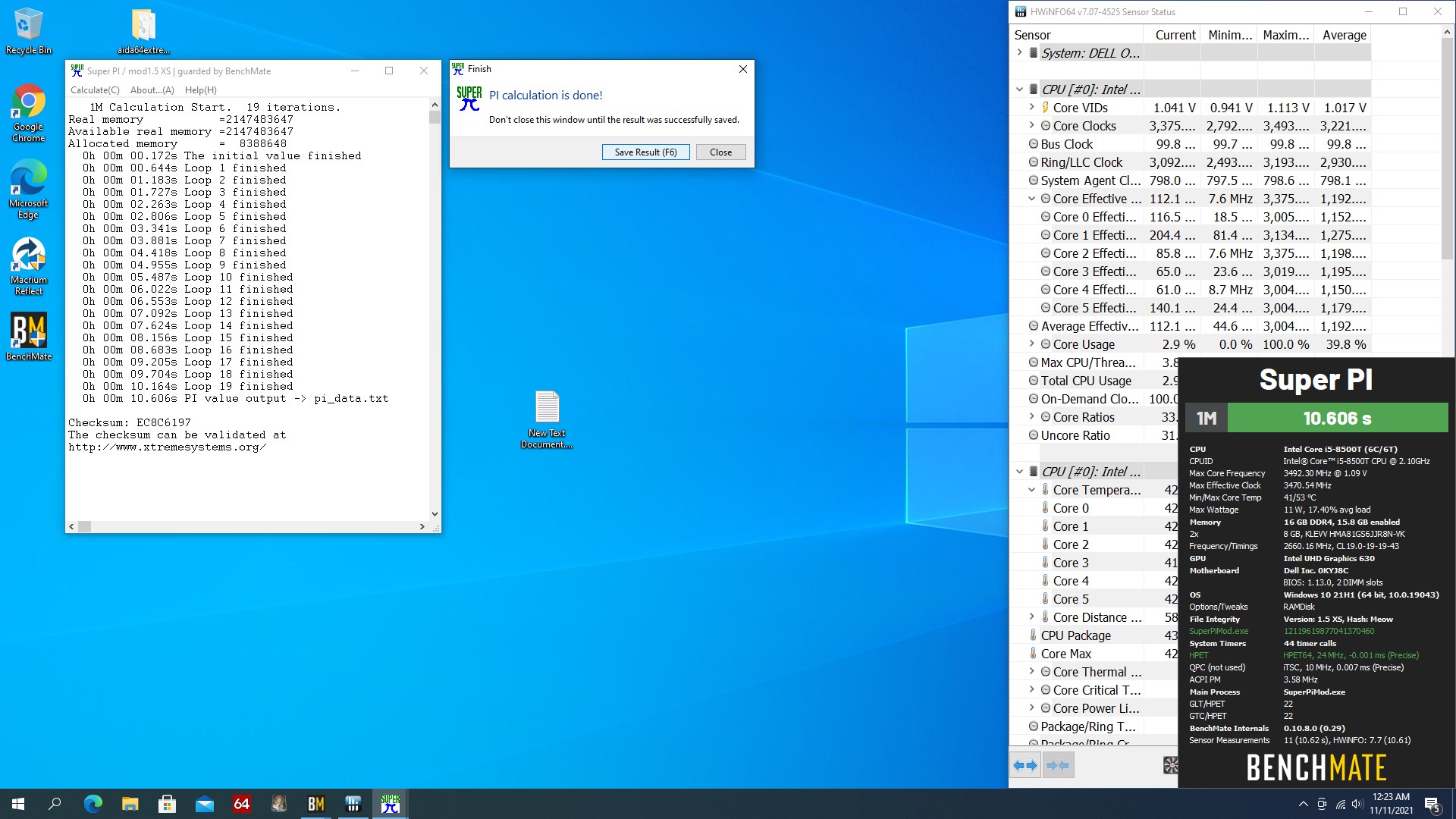This screenshot has height=819, width=1456.
Task: Select the Uncore Ratio sensor row
Action: tap(1094, 435)
